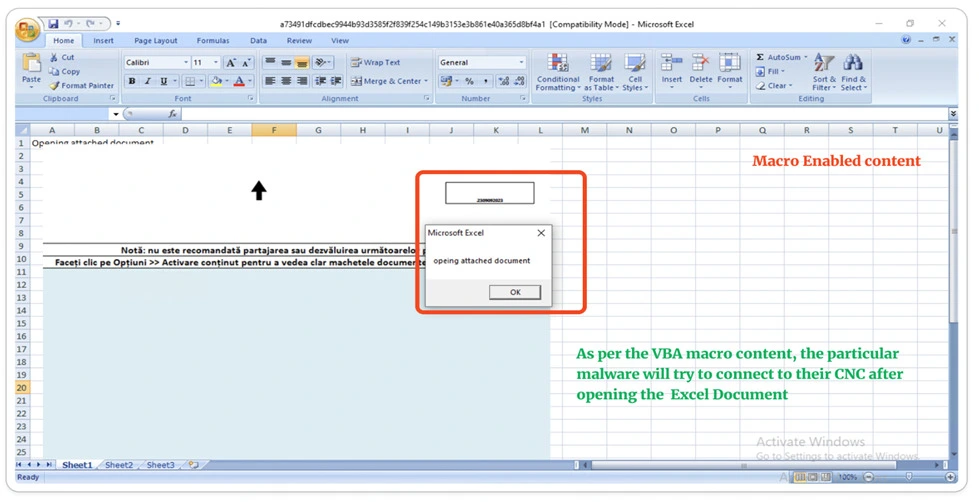Switch to the Insert ribbon tab
Image resolution: width=979 pixels, height=502 pixels.
coord(104,41)
